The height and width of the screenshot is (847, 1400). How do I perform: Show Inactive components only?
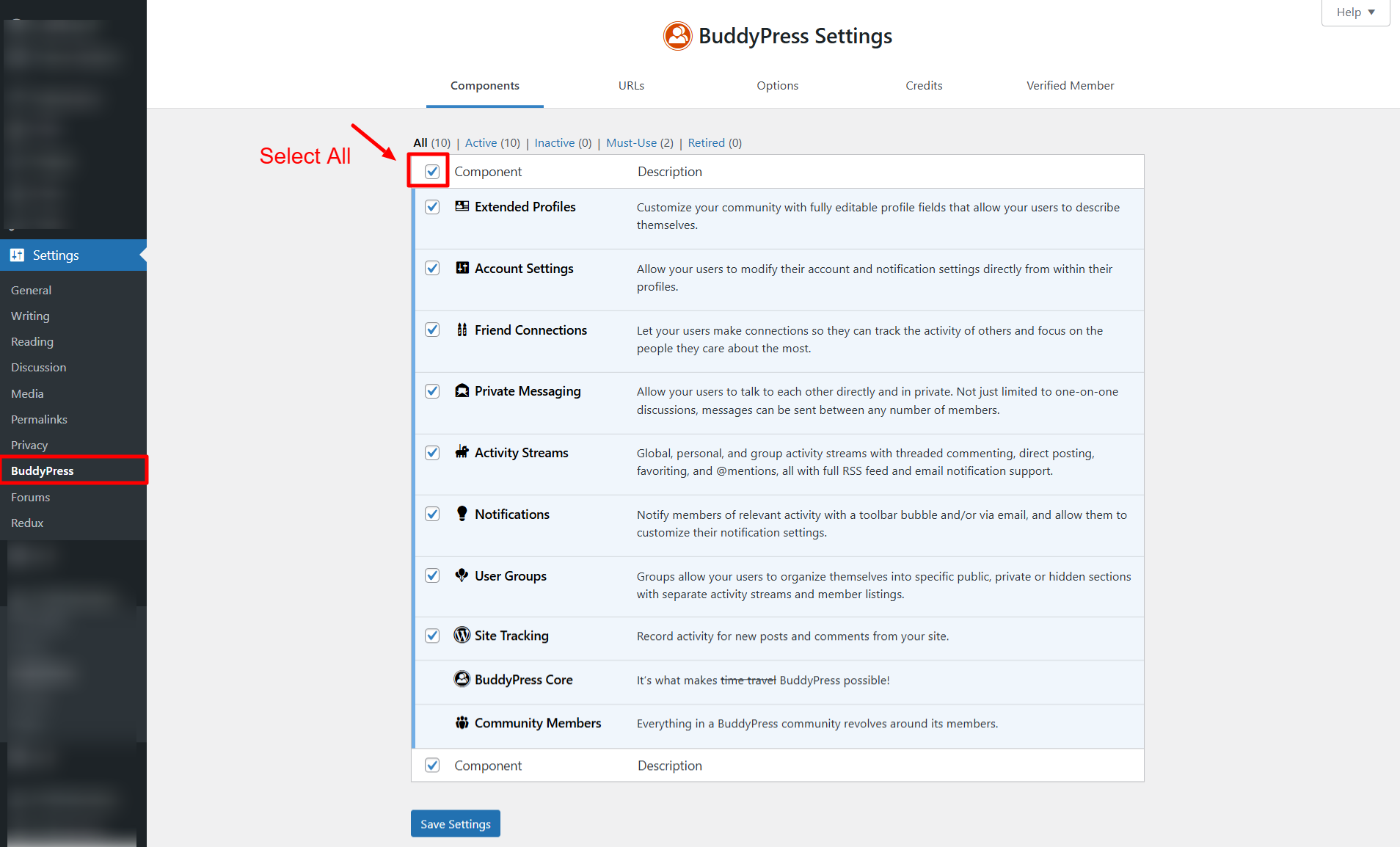tap(554, 142)
